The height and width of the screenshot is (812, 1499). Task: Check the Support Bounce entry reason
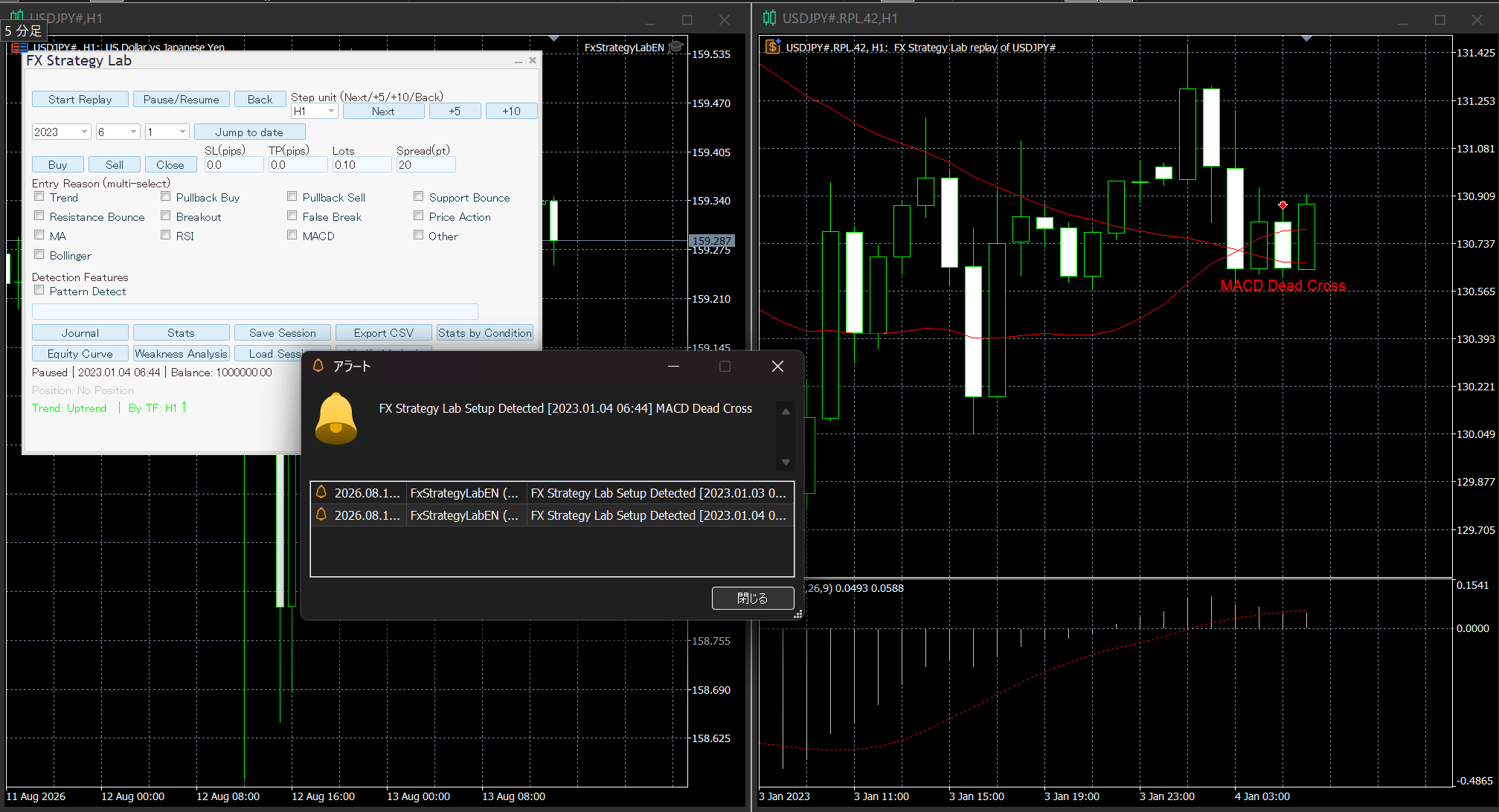(419, 197)
